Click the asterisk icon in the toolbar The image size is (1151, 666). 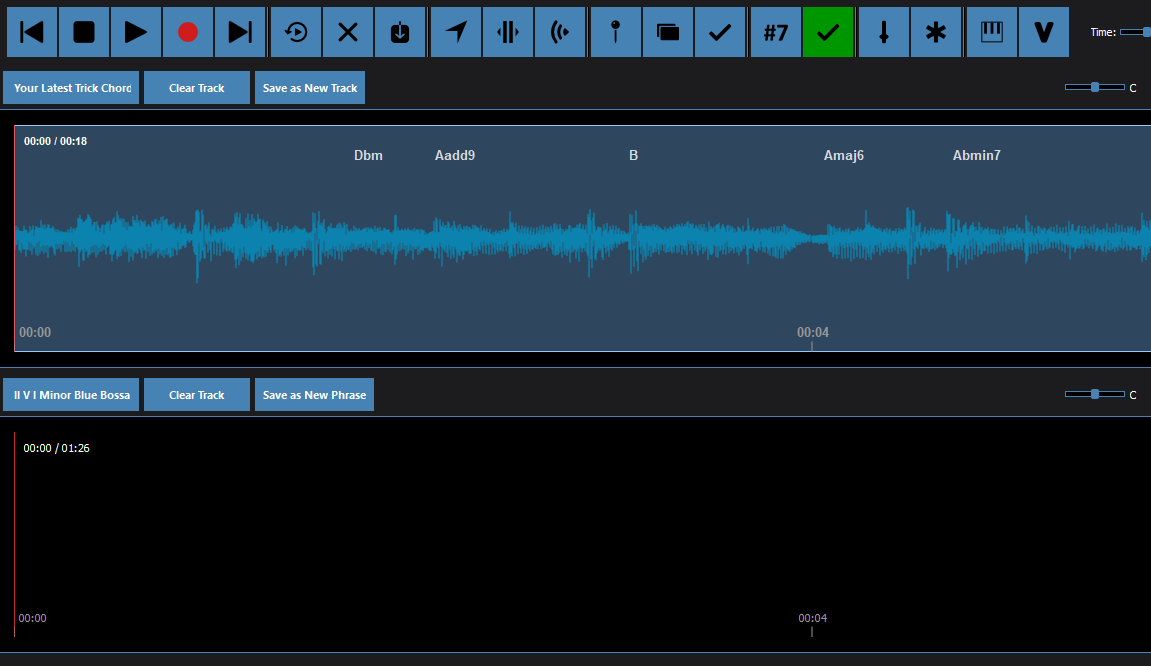[936, 32]
